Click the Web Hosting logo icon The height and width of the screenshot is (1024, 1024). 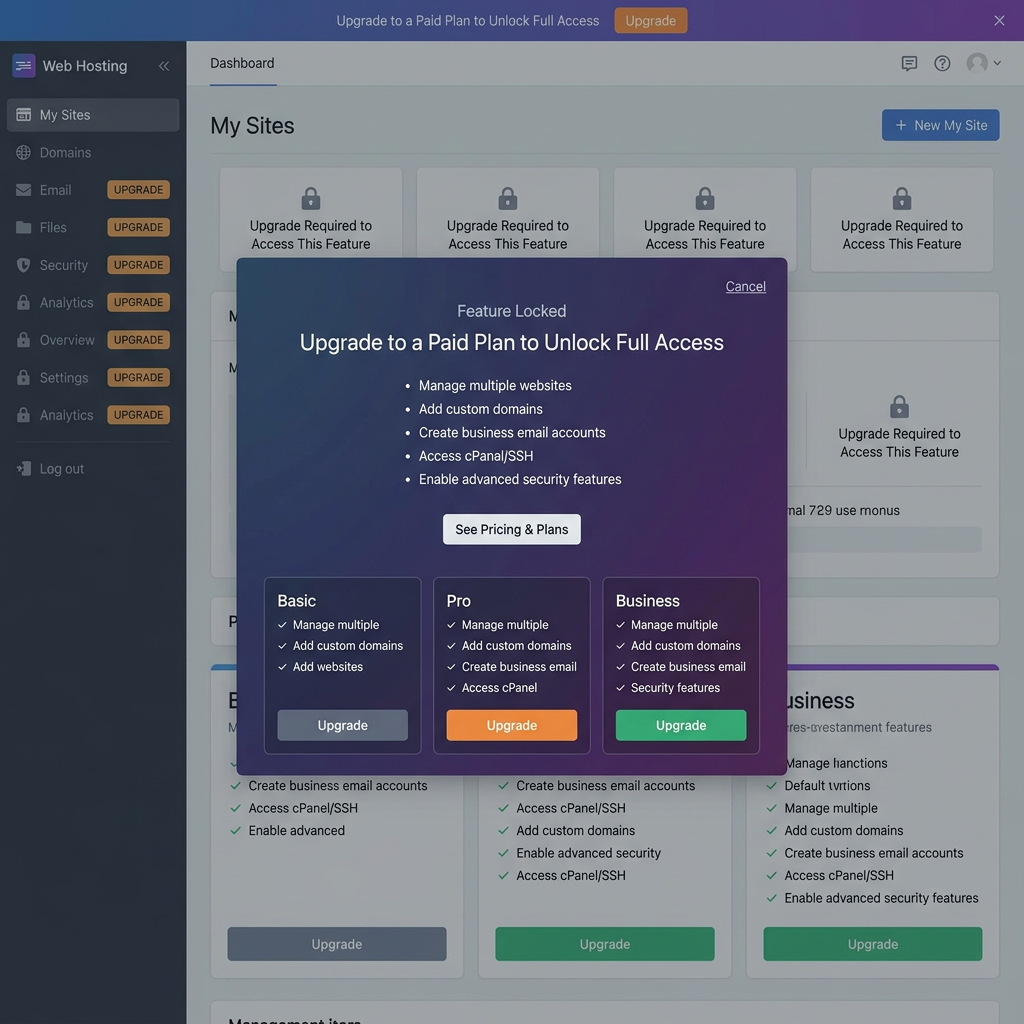pos(24,66)
